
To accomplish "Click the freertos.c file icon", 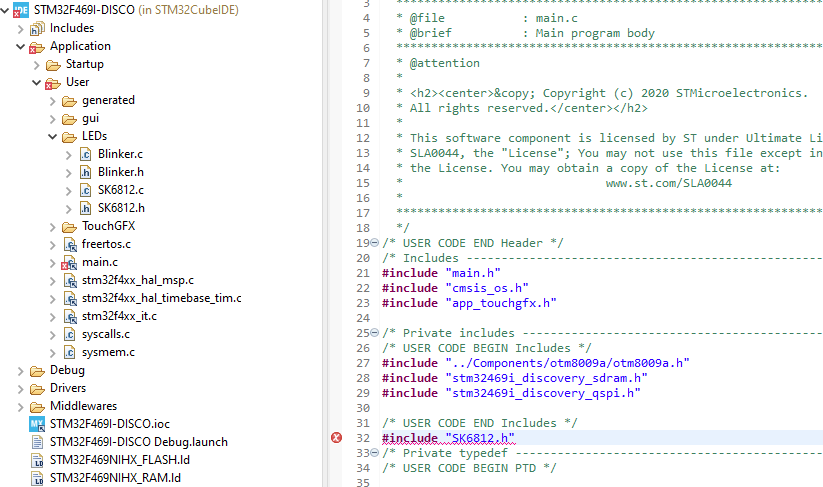I will [x=70, y=245].
